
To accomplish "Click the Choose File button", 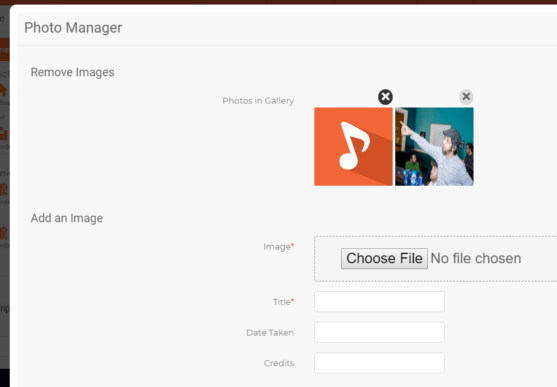I will 384,258.
